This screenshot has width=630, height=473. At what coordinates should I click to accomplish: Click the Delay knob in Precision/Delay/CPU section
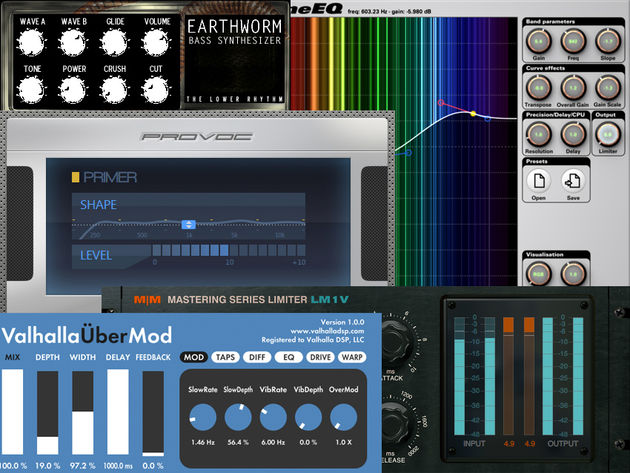coord(573,135)
